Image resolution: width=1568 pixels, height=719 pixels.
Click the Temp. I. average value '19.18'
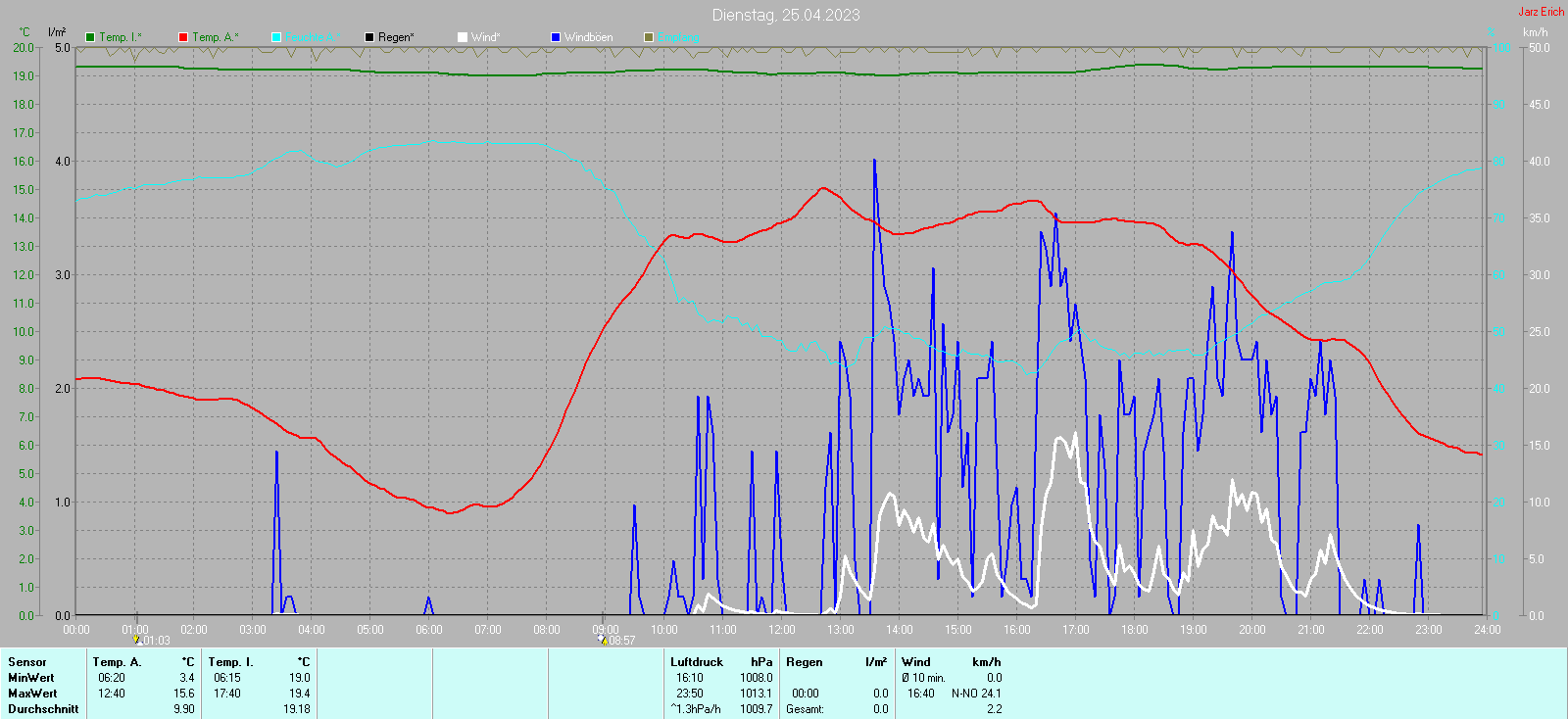pyautogui.click(x=297, y=709)
